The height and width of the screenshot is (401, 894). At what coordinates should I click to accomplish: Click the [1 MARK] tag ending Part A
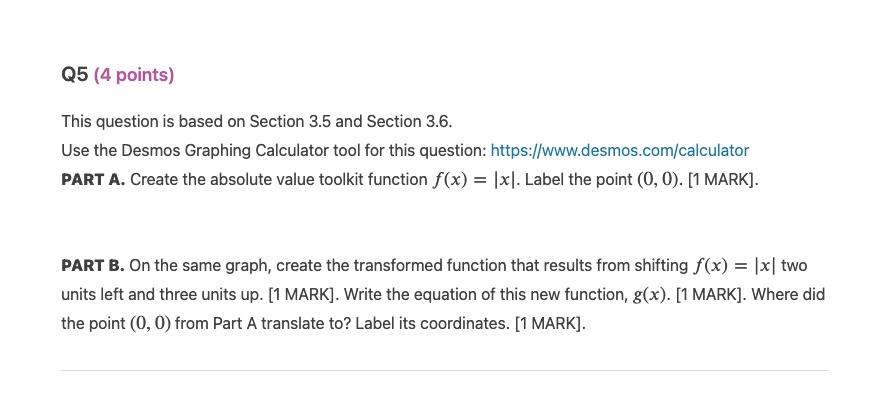coord(723,180)
